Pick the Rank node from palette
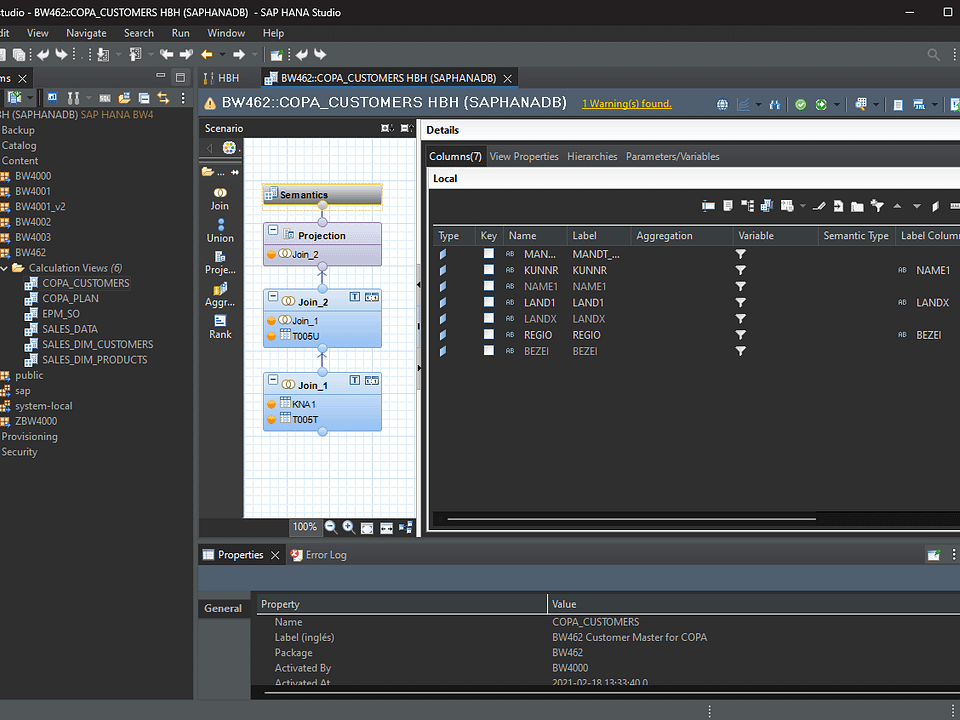The height and width of the screenshot is (720, 960). (x=220, y=327)
